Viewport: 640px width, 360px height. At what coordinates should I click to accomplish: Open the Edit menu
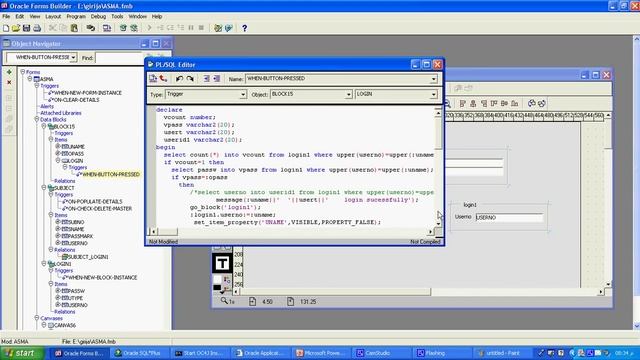point(20,16)
